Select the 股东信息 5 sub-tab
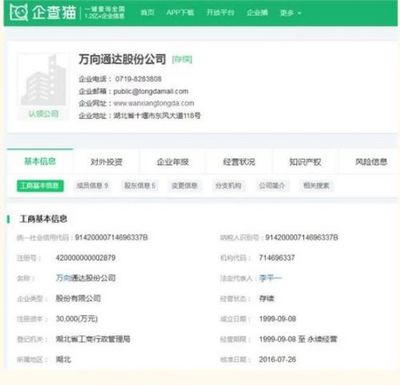 [140, 186]
